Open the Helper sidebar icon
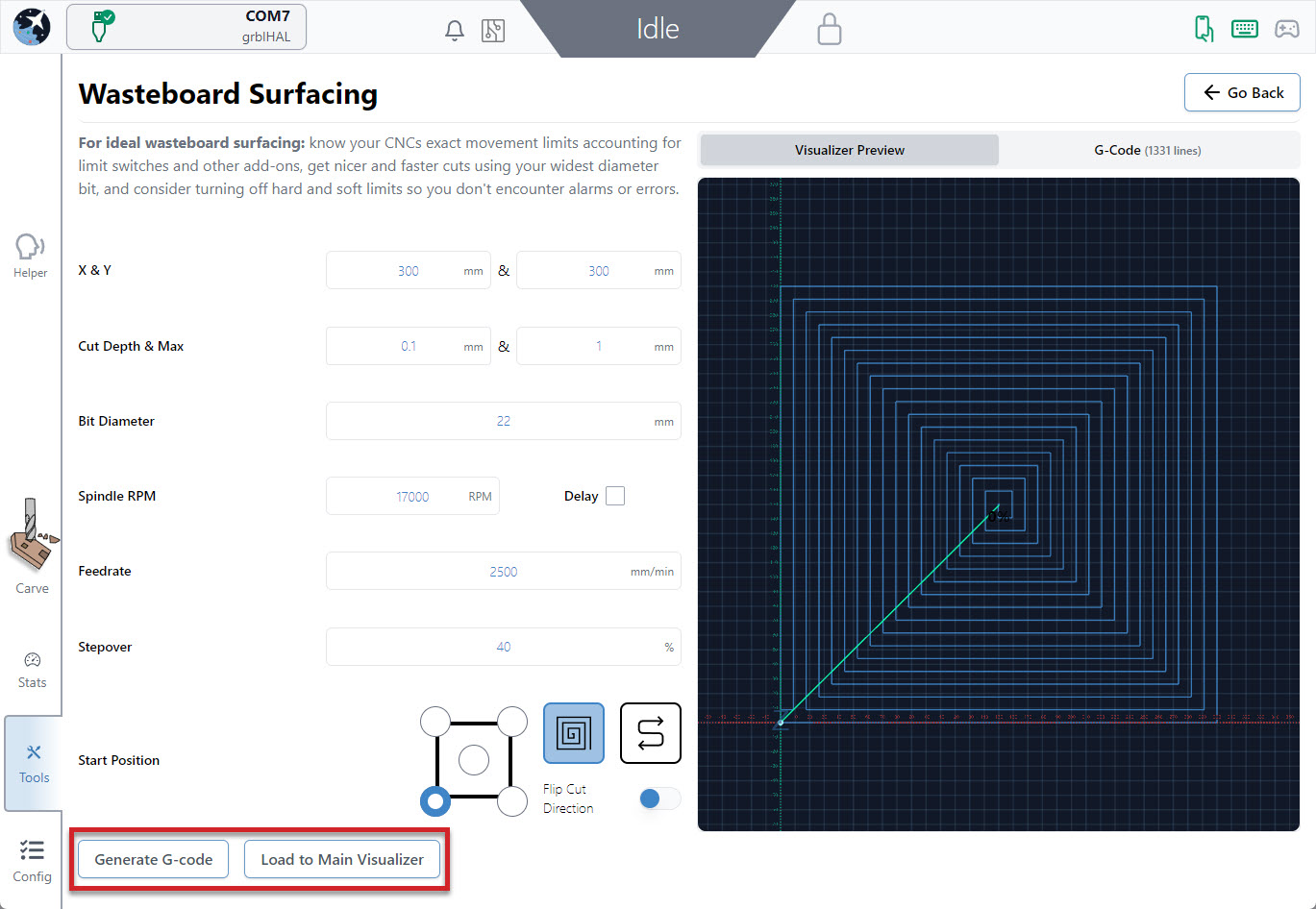The height and width of the screenshot is (909, 1316). [x=31, y=256]
